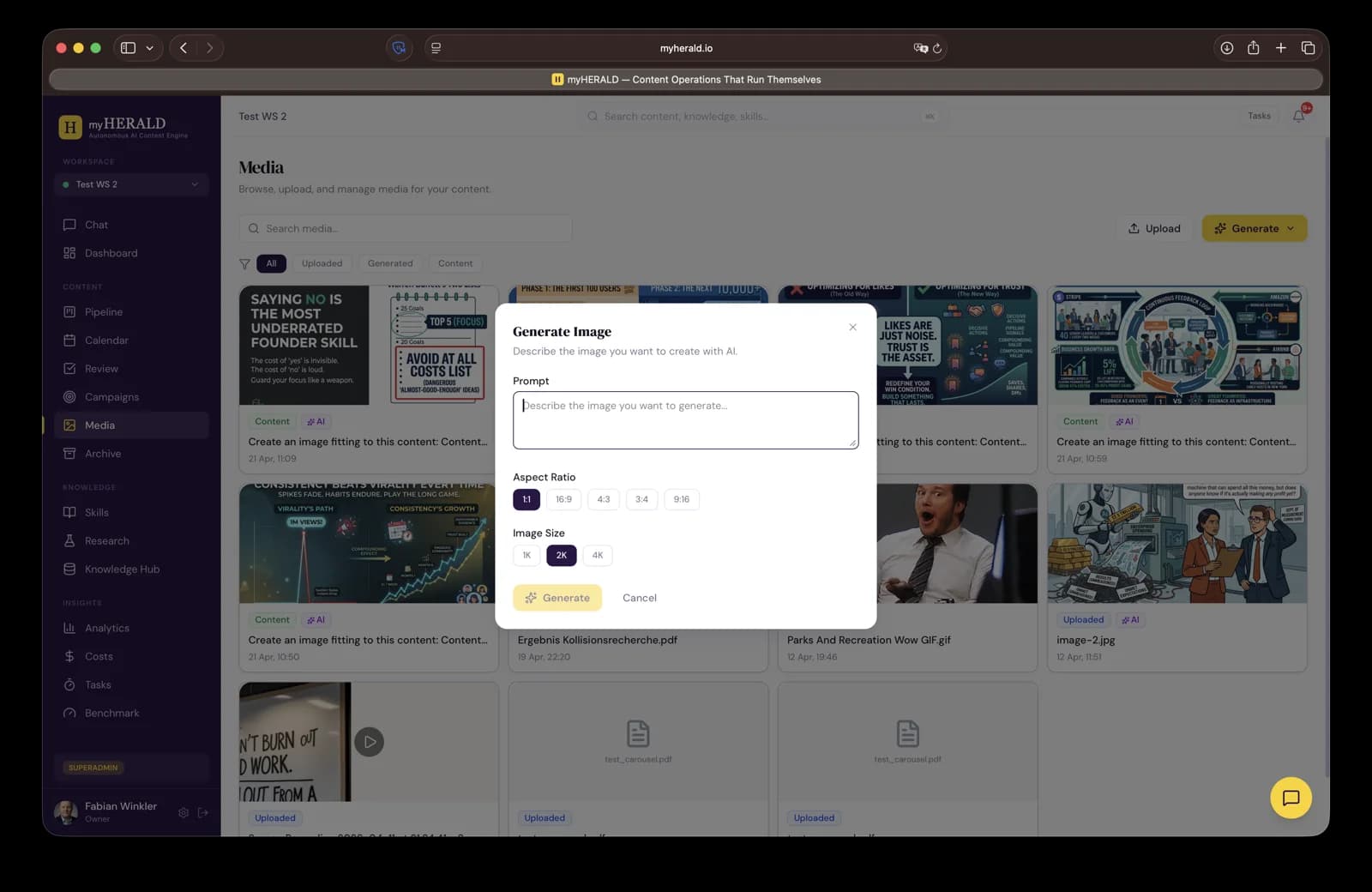
Task: Open the Skills sidebar icon
Action: coord(69,513)
